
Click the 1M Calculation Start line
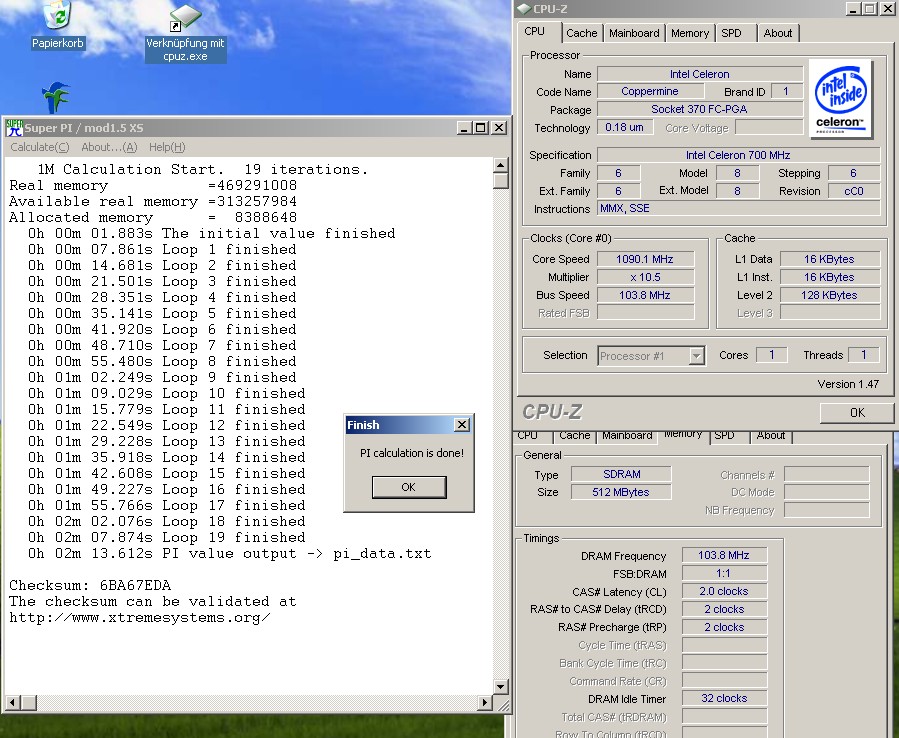click(202, 169)
